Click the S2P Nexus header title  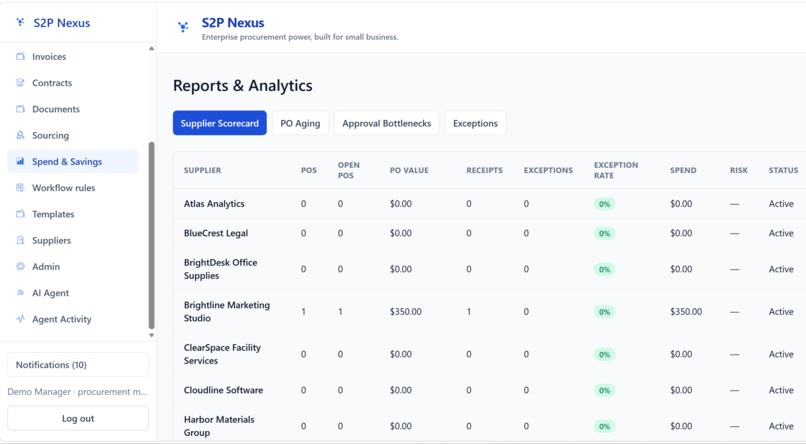click(x=233, y=23)
